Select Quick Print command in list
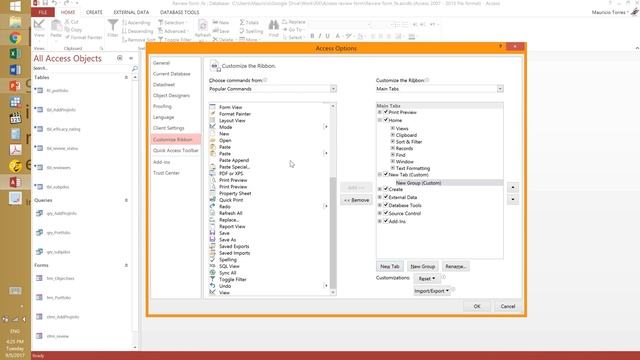Image resolution: width=640 pixels, height=360 pixels. pyautogui.click(x=231, y=200)
